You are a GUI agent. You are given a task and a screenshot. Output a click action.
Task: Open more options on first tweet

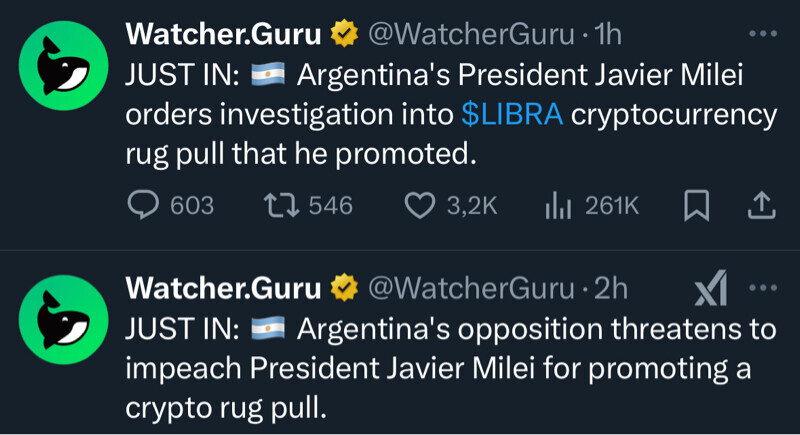coord(762,34)
